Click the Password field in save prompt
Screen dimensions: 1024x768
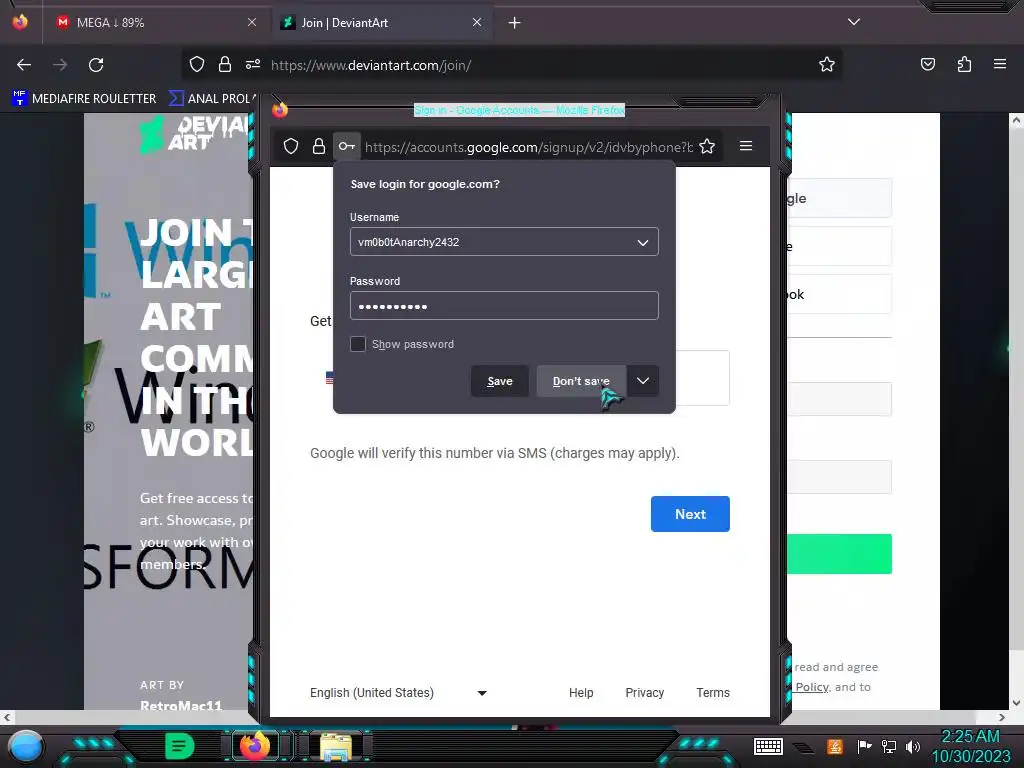click(504, 306)
